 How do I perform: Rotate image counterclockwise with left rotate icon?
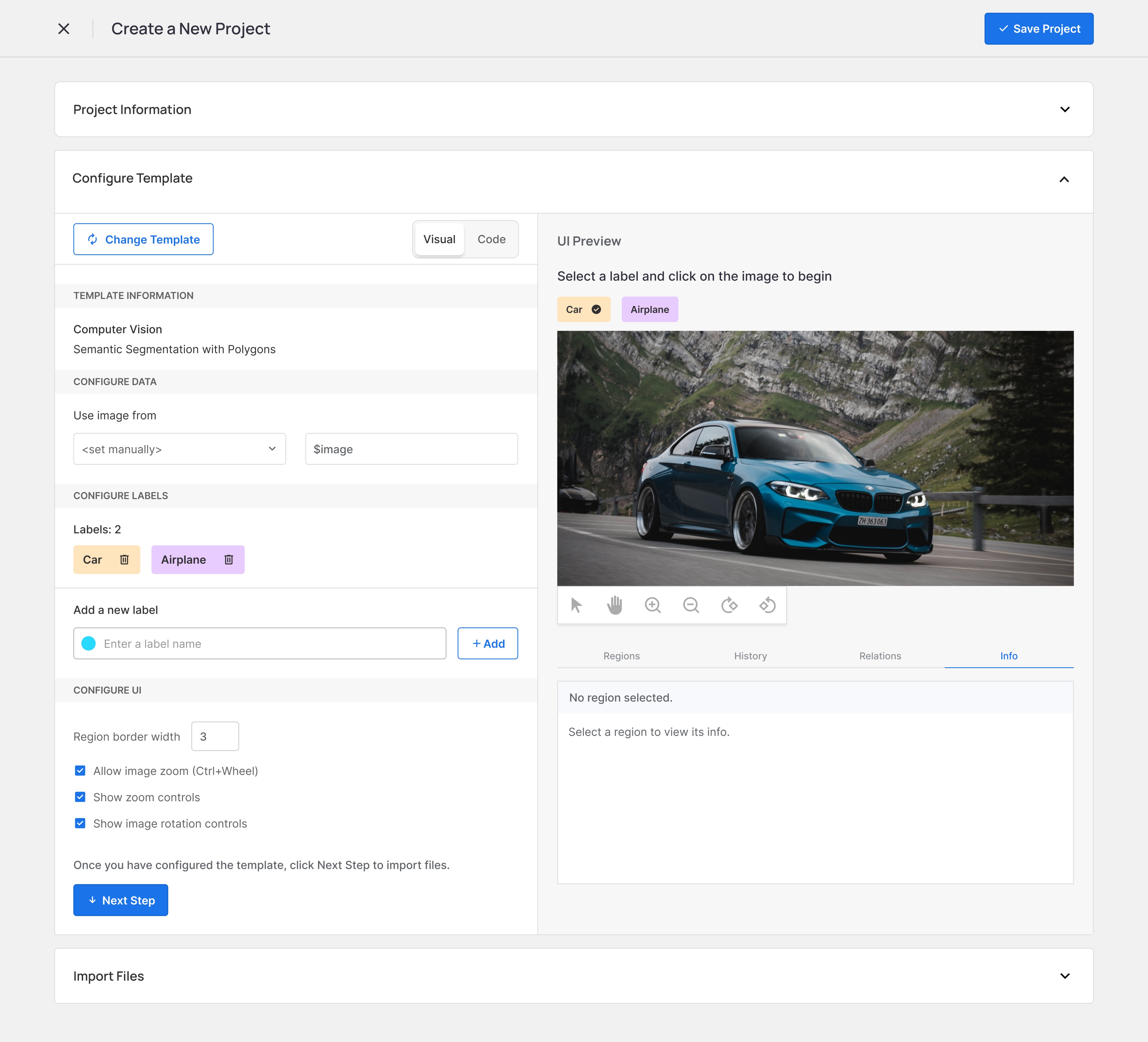767,605
